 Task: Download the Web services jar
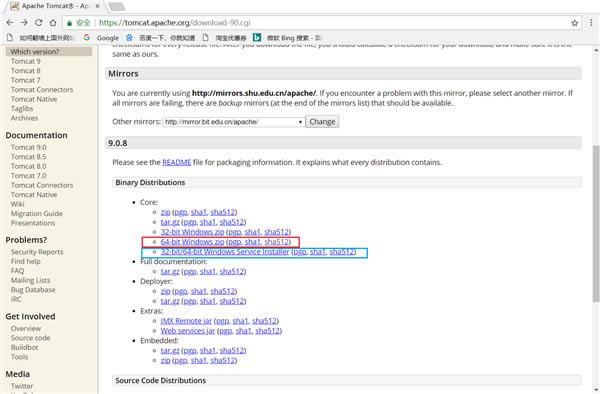[188, 331]
